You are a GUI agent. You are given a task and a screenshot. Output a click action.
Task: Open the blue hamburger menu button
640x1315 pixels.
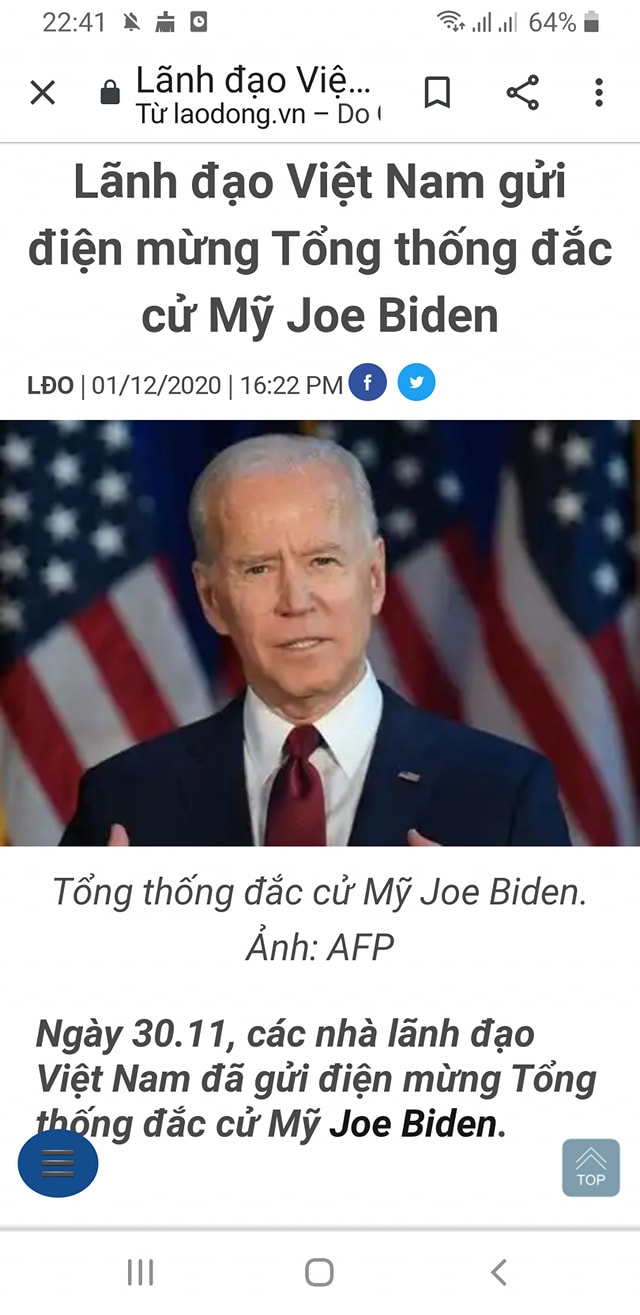pyautogui.click(x=58, y=1163)
